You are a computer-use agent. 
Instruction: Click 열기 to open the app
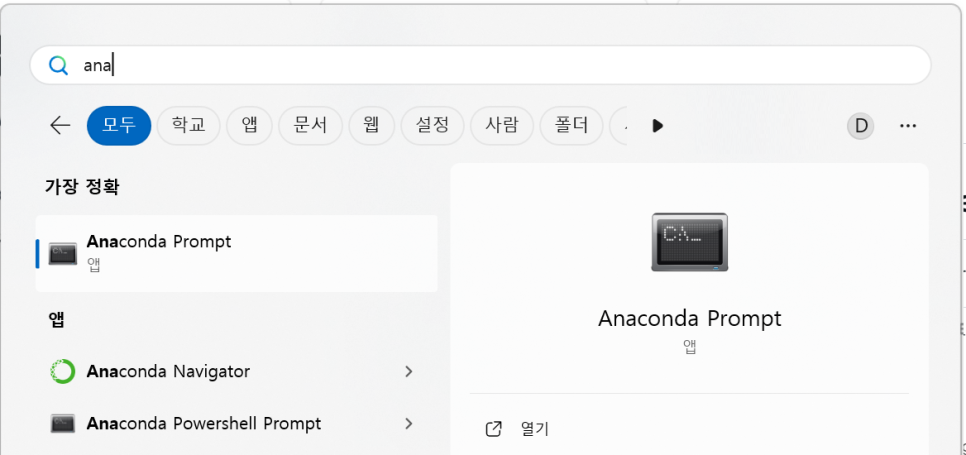(x=535, y=429)
